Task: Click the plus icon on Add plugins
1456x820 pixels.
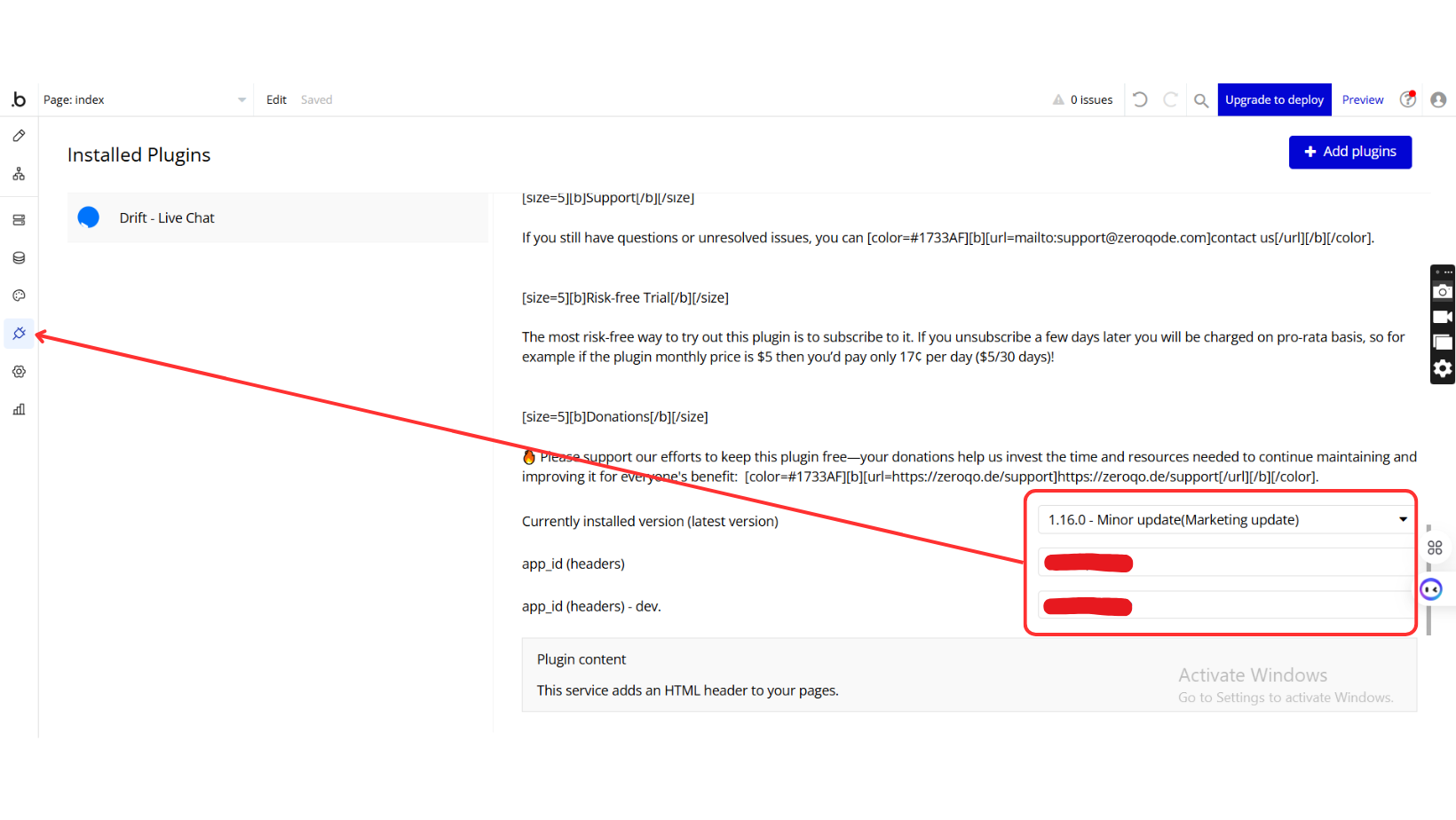Action: tap(1310, 152)
